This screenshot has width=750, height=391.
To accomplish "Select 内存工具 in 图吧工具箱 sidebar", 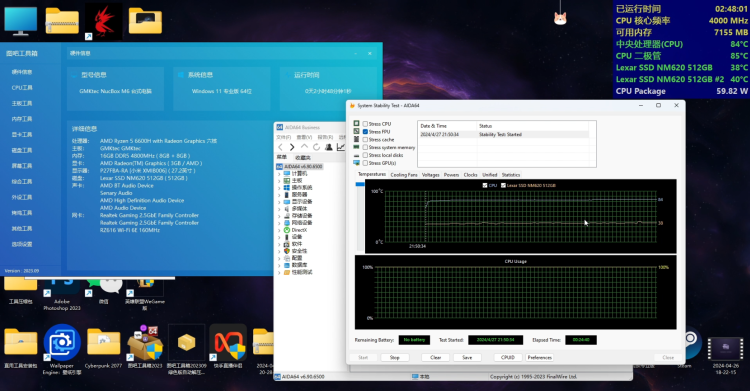I will click(x=22, y=119).
